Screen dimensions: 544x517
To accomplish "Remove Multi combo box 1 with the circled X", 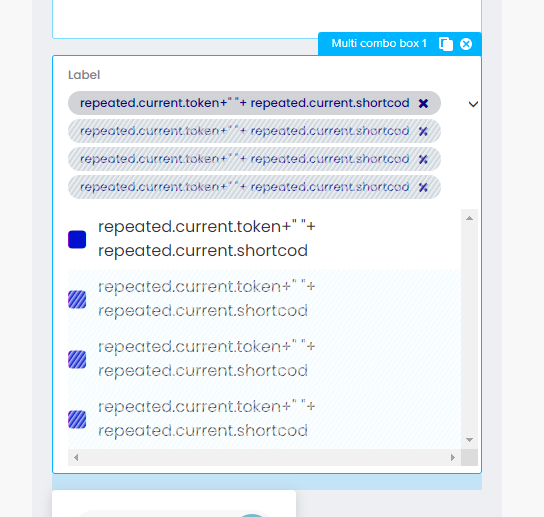I will pos(466,44).
